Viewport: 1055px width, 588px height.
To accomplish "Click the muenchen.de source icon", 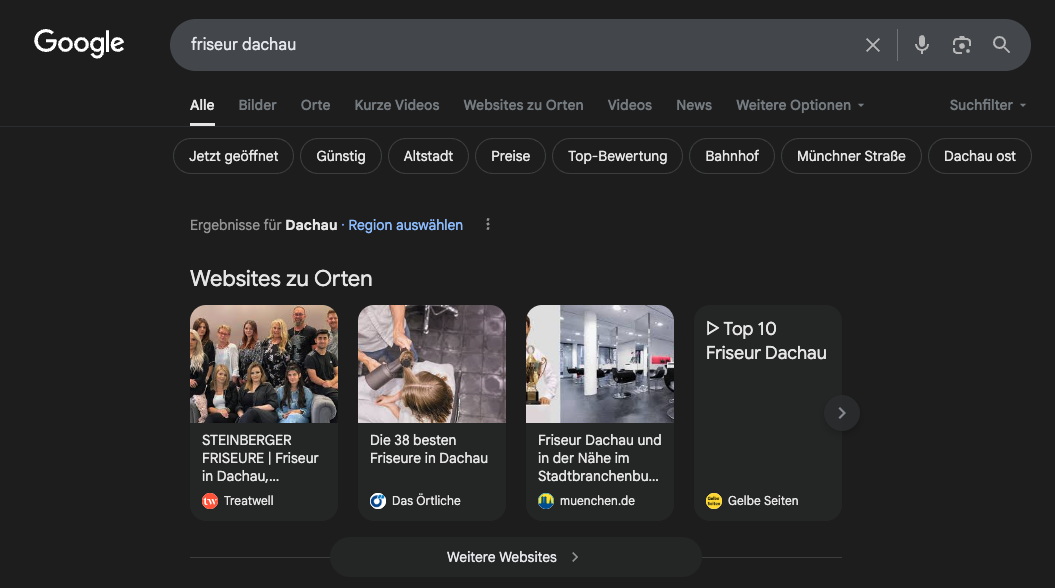I will point(546,501).
